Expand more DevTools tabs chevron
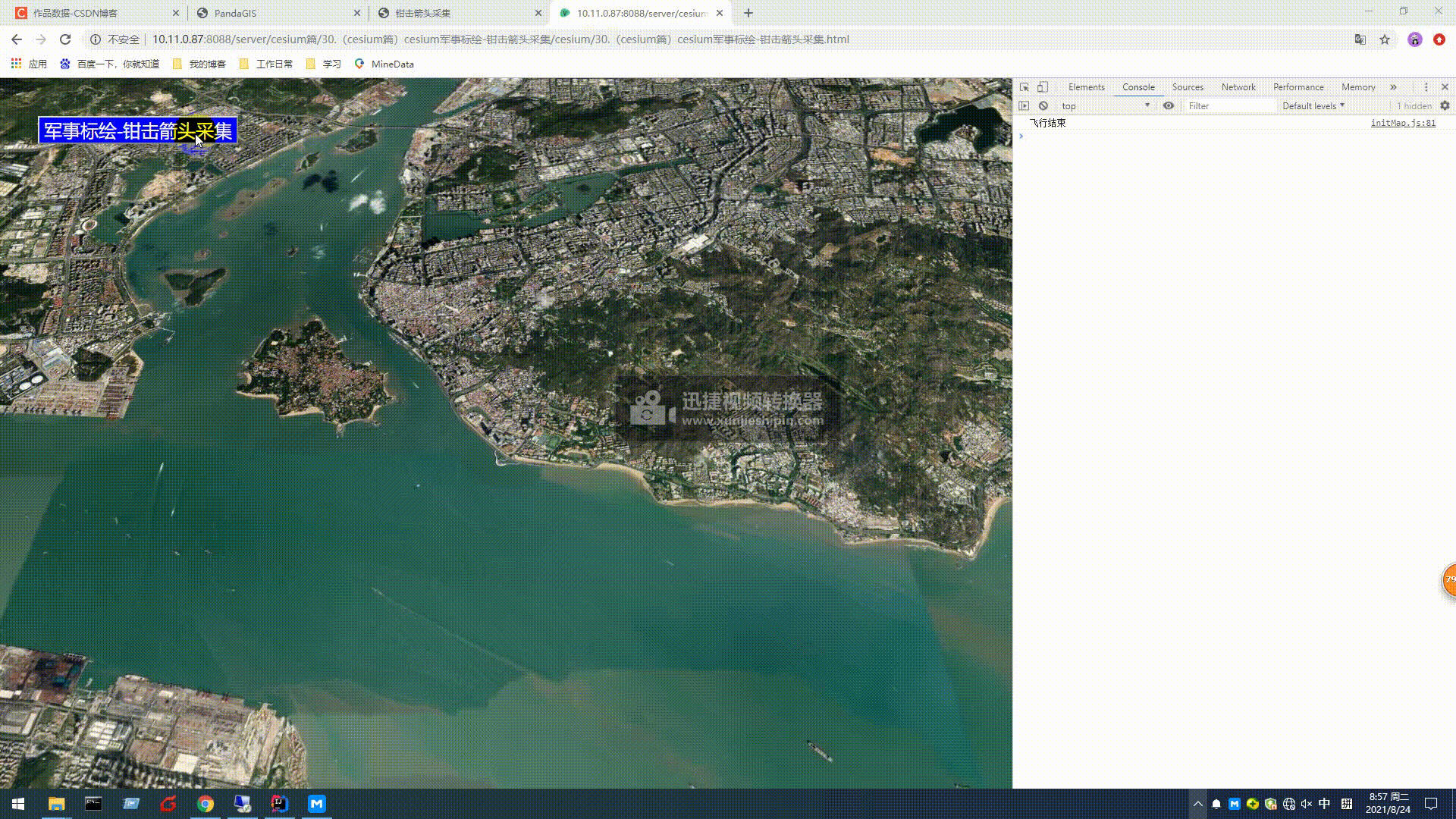This screenshot has width=1456, height=819. [x=1393, y=87]
